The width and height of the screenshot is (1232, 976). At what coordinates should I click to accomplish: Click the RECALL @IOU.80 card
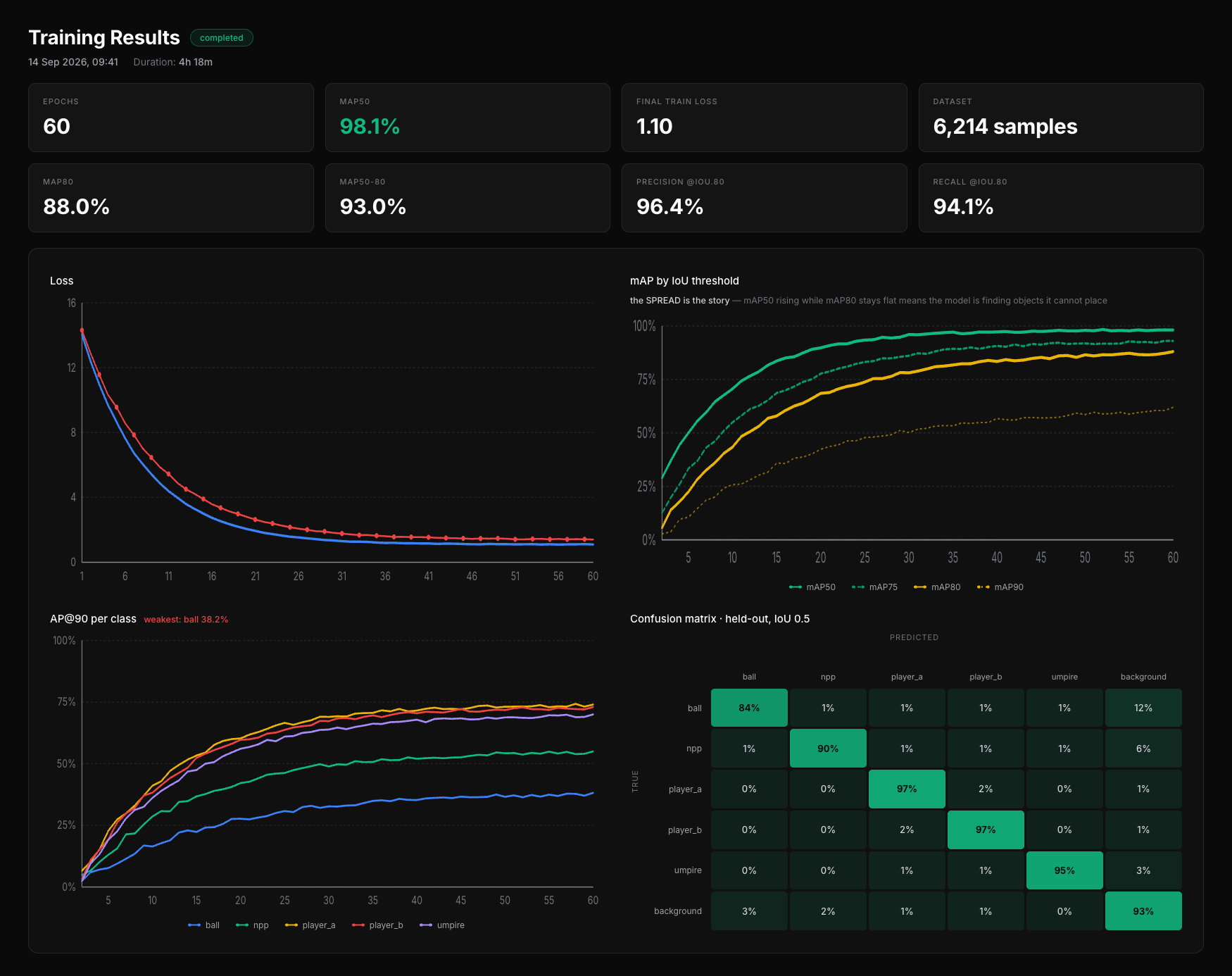(x=1061, y=198)
